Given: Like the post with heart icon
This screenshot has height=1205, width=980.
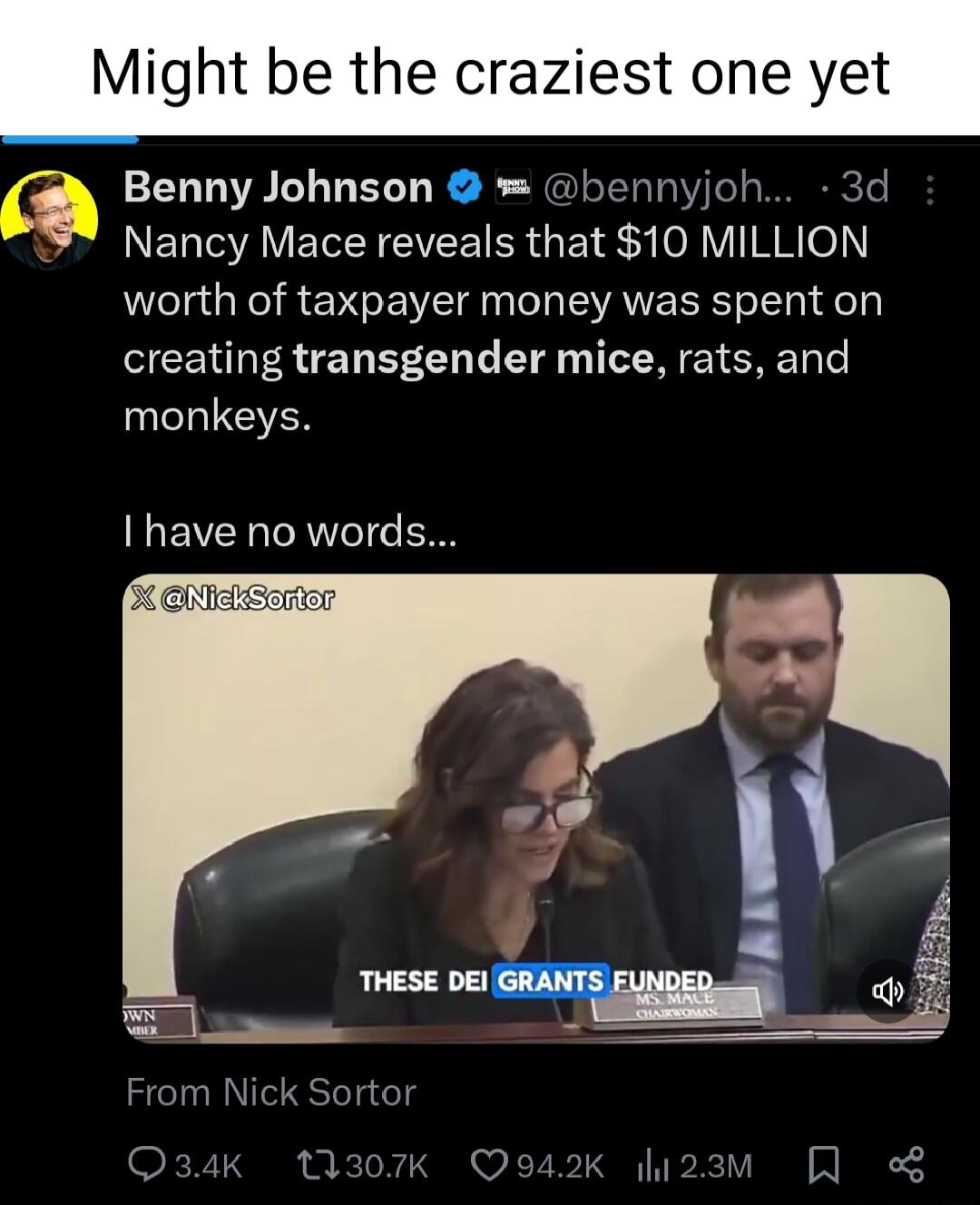Looking at the screenshot, I should [x=490, y=1164].
